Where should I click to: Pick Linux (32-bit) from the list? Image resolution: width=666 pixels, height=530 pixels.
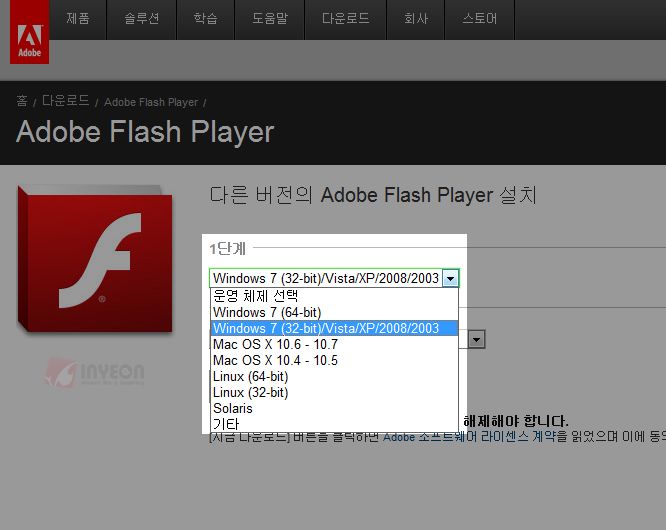334,392
